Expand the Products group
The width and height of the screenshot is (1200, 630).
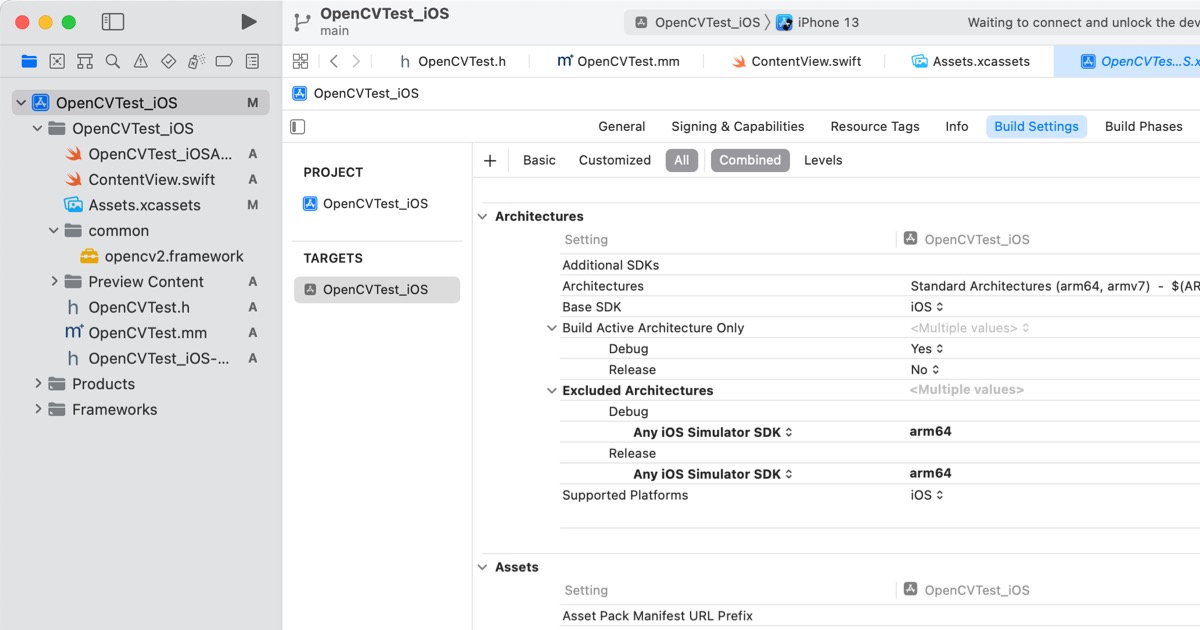click(x=38, y=384)
